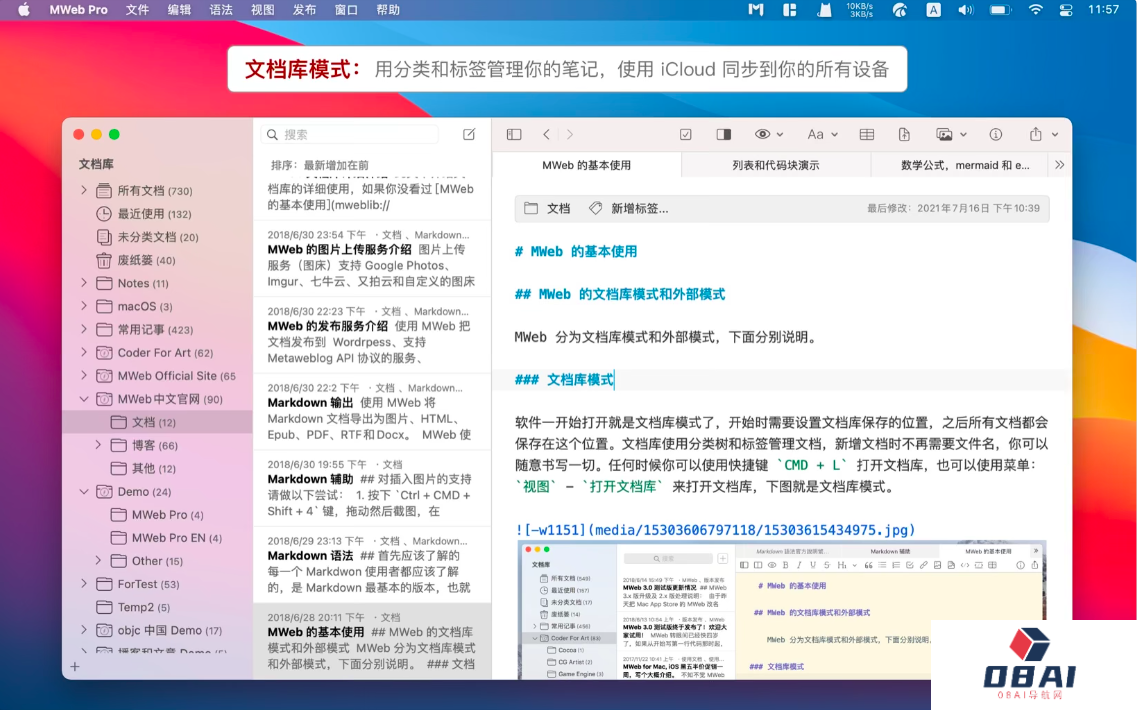Open the share icon in the toolbar
Screen dimensions: 1137x710
[1033, 134]
